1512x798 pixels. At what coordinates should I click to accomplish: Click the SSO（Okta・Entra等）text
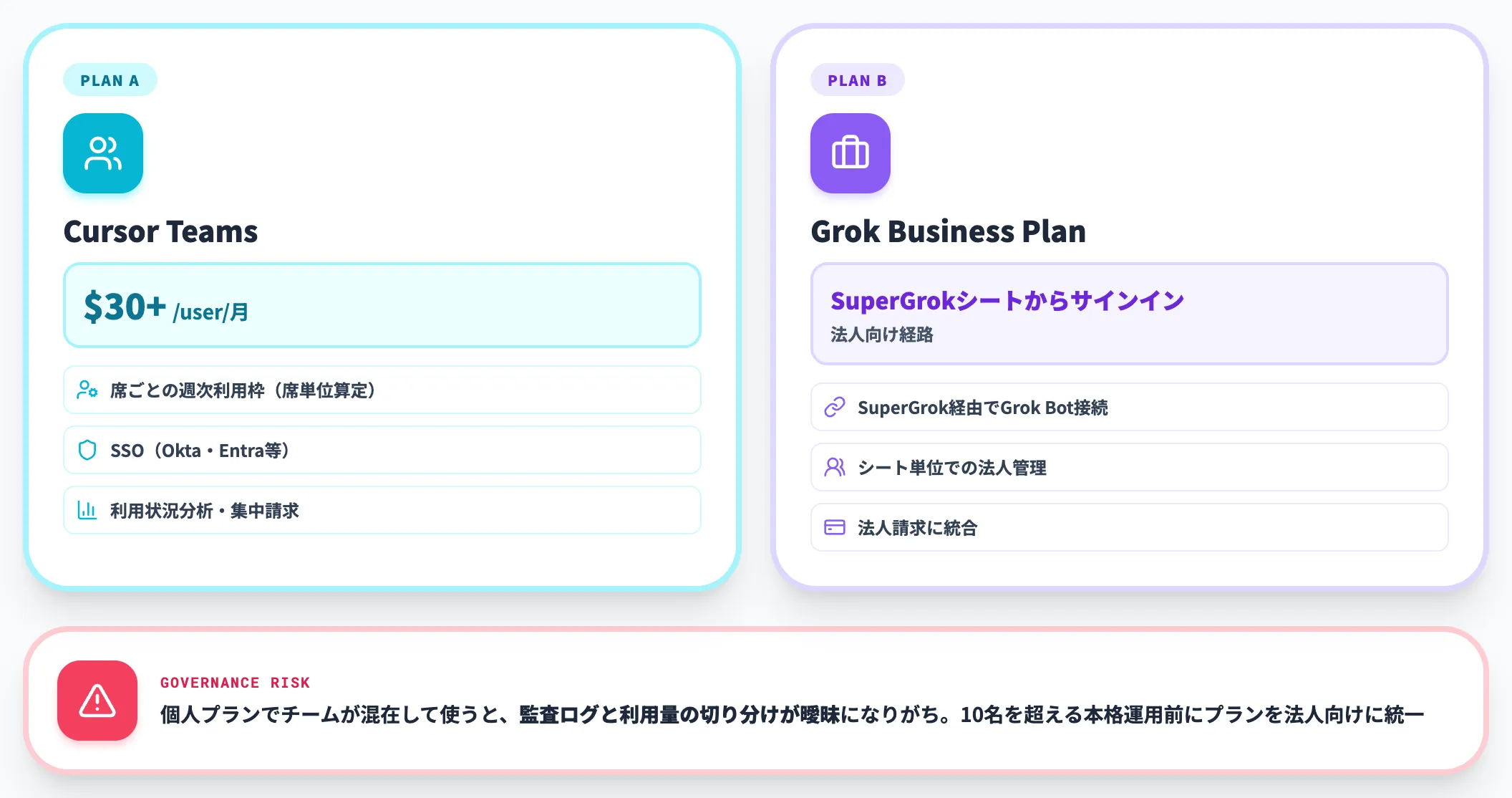tap(200, 451)
